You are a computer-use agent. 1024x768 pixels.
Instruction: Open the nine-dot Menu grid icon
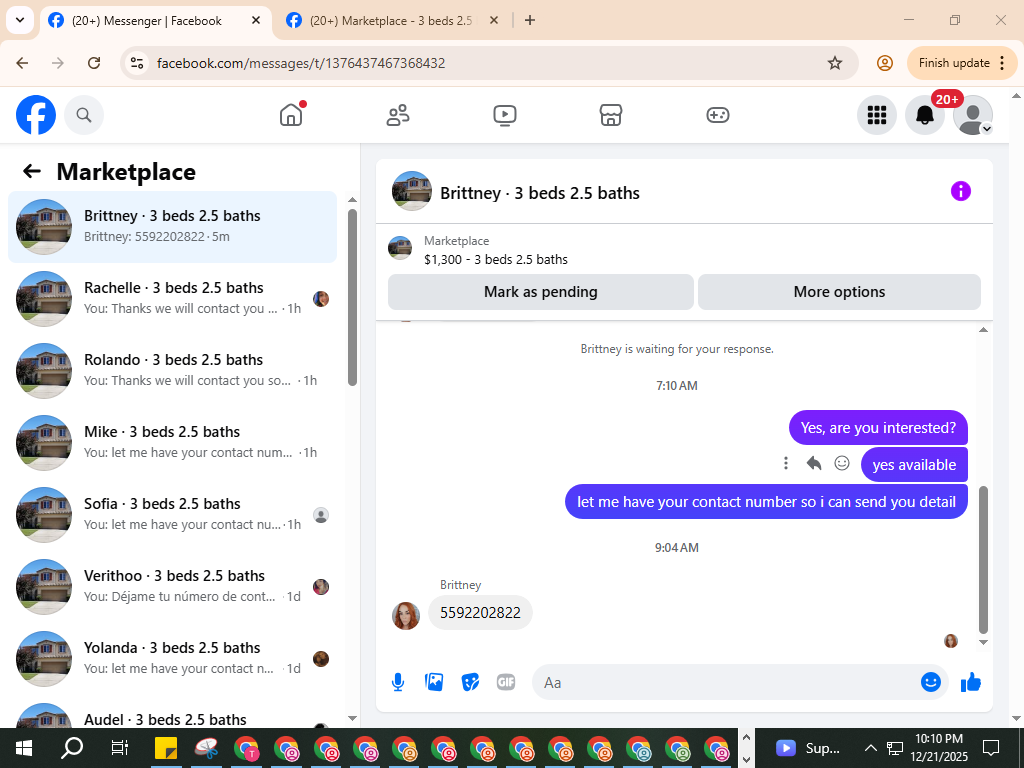tap(876, 115)
